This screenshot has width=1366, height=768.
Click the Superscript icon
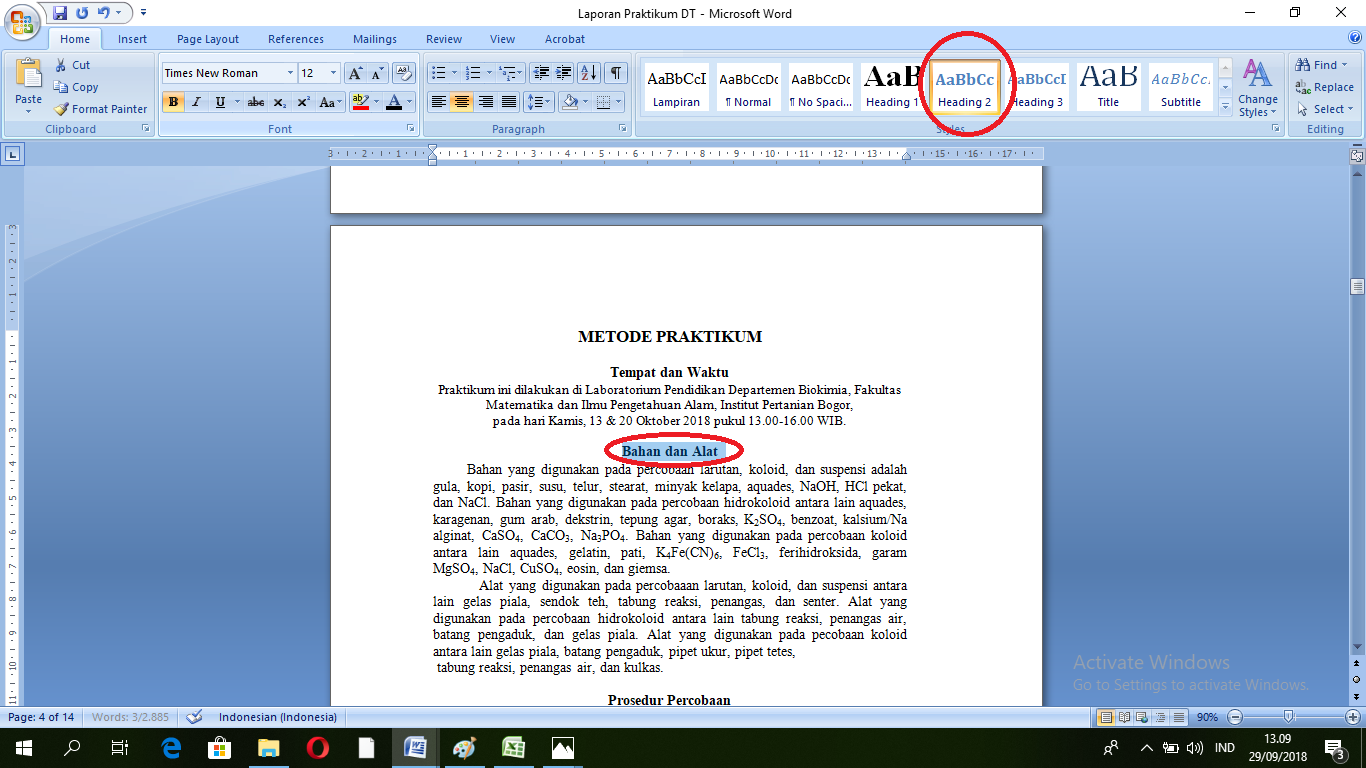coord(303,102)
